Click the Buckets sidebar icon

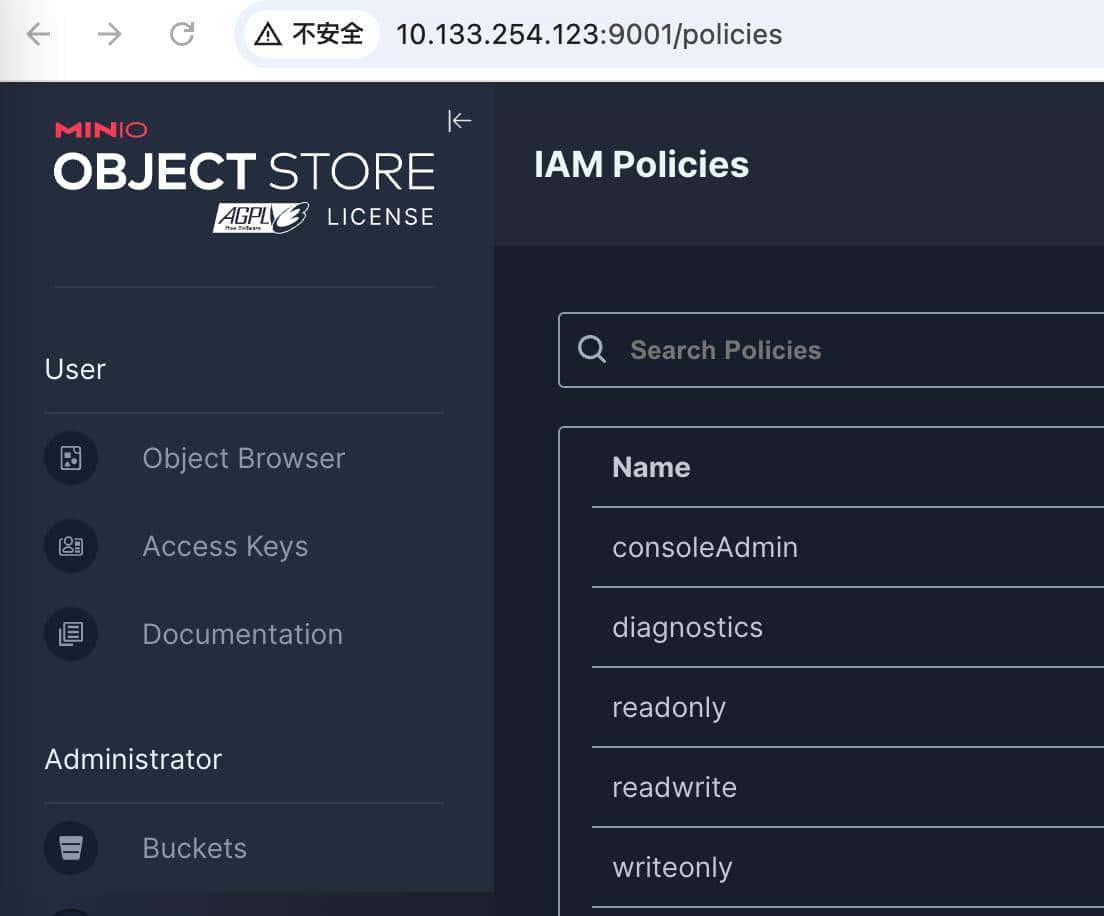pyautogui.click(x=71, y=848)
